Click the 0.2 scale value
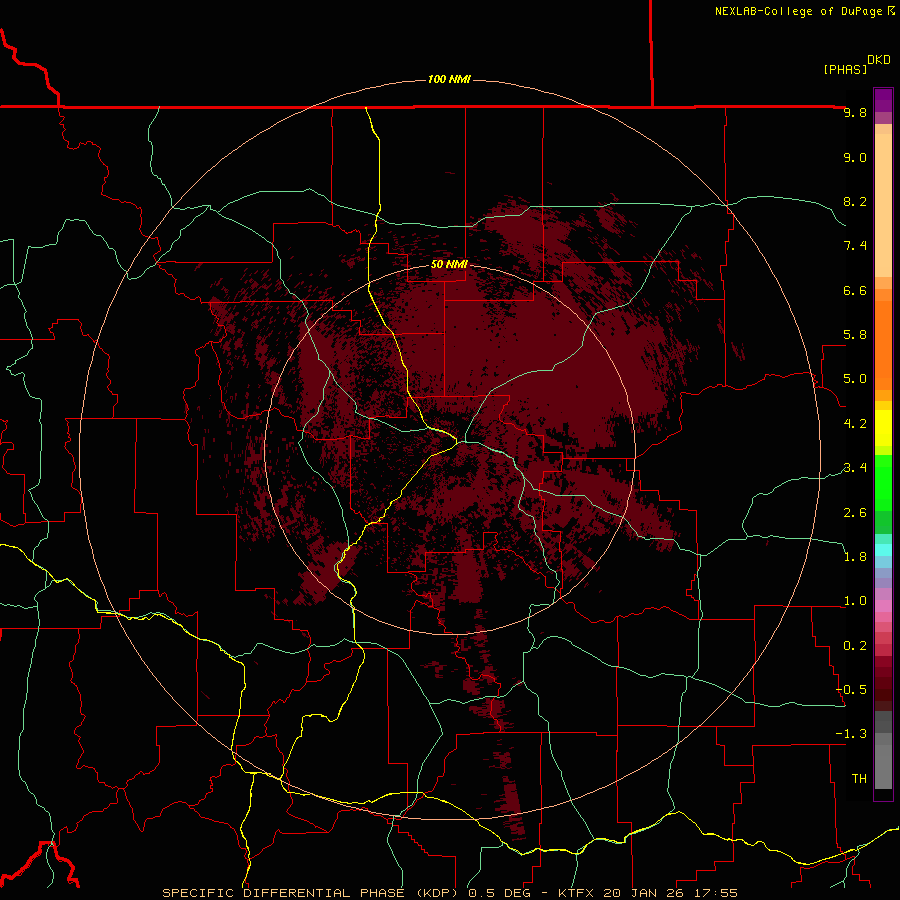 point(855,646)
